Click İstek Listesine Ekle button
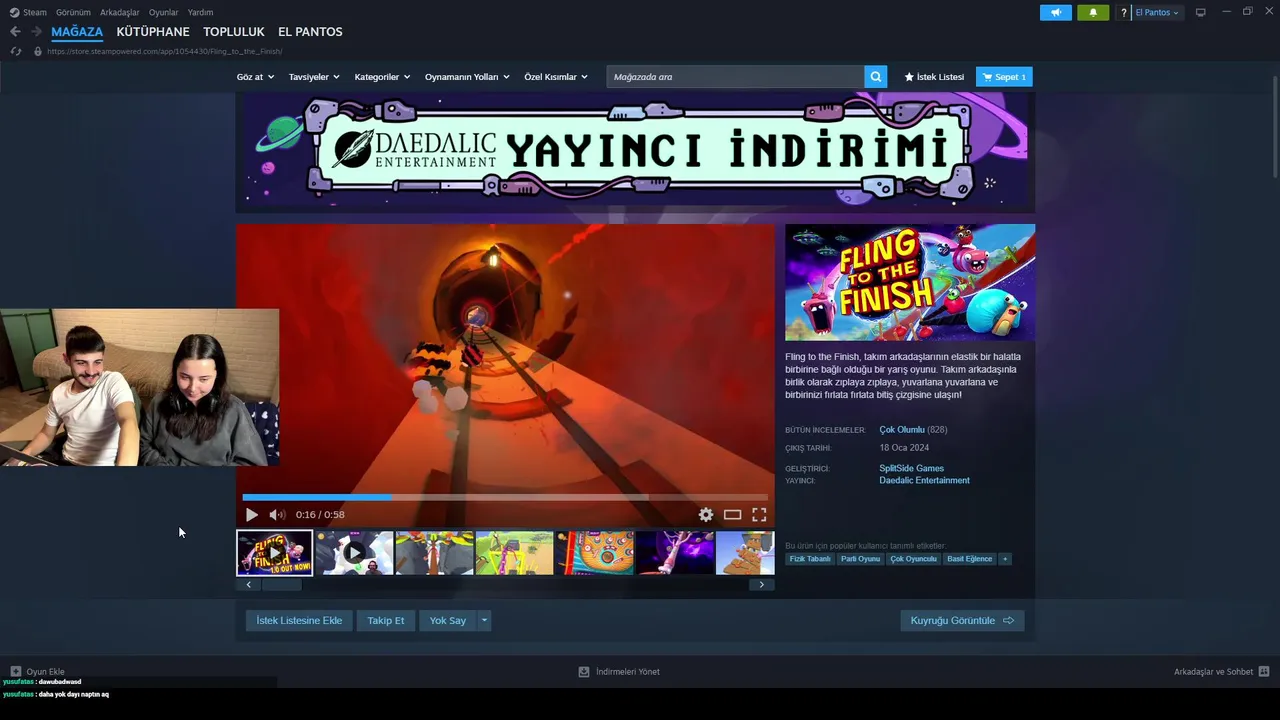Image resolution: width=1280 pixels, height=720 pixels. (299, 621)
